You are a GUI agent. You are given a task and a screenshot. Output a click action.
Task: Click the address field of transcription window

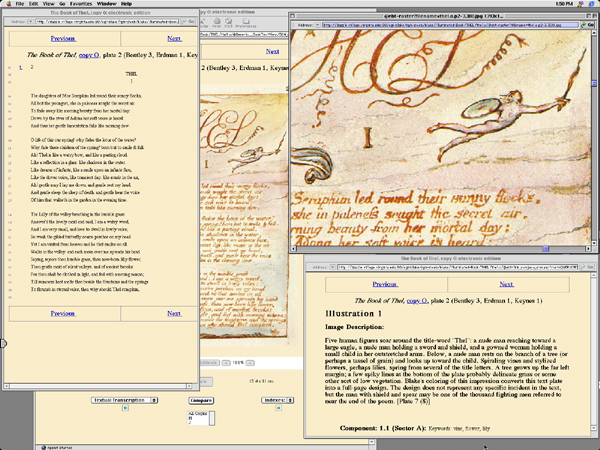[107, 21]
